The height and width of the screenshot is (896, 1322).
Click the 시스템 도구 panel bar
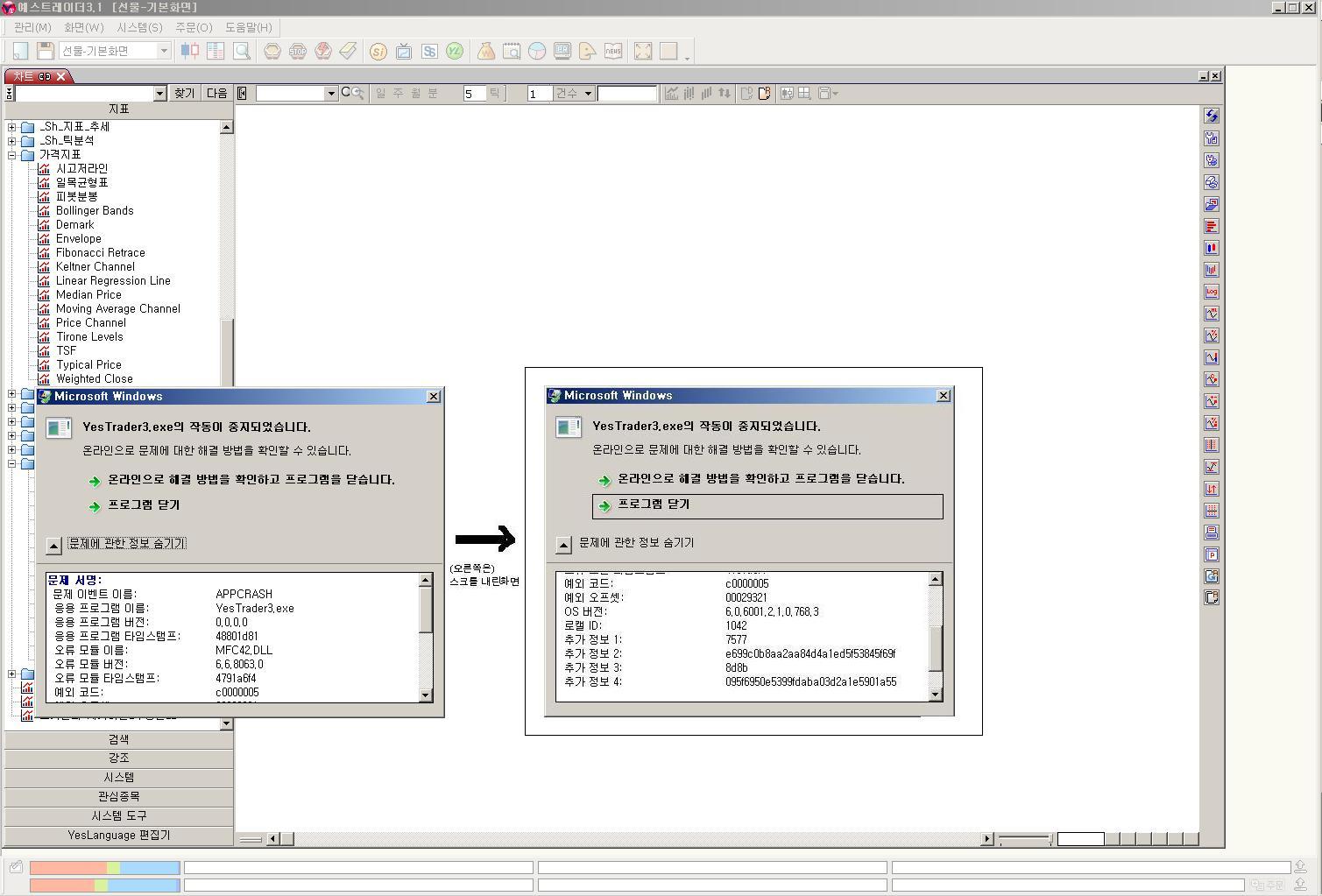click(x=119, y=815)
